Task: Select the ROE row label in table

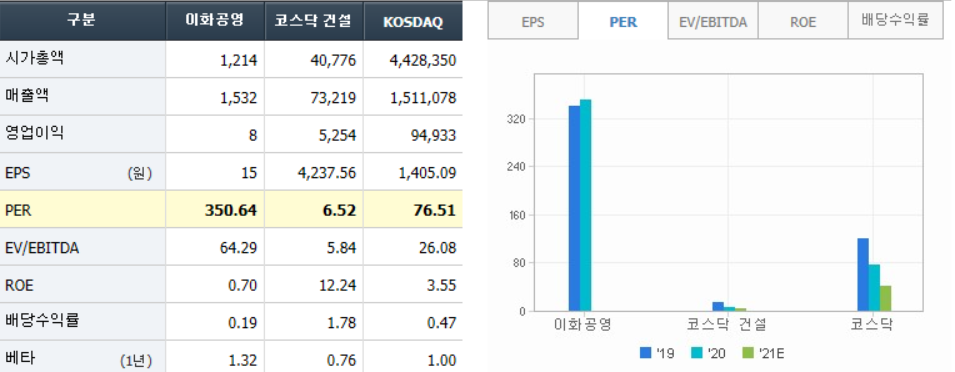Action: pos(19,286)
